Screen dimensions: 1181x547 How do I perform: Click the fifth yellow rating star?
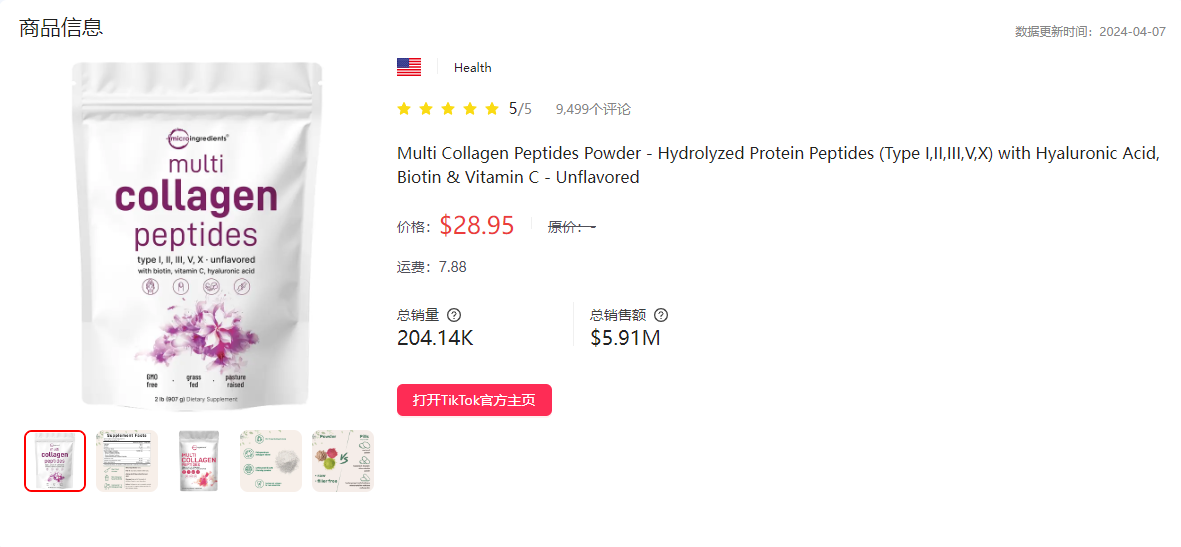click(492, 109)
